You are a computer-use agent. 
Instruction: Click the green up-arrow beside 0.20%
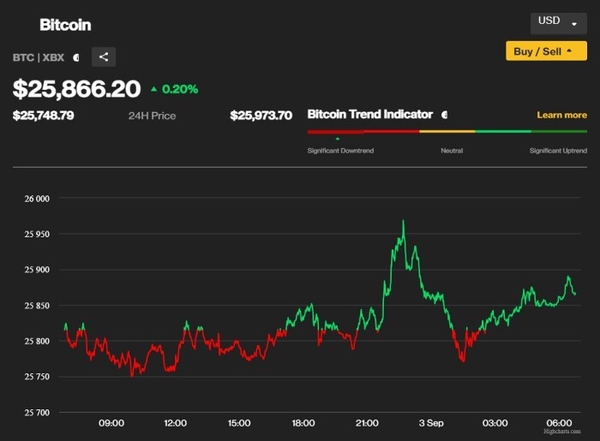[x=154, y=89]
